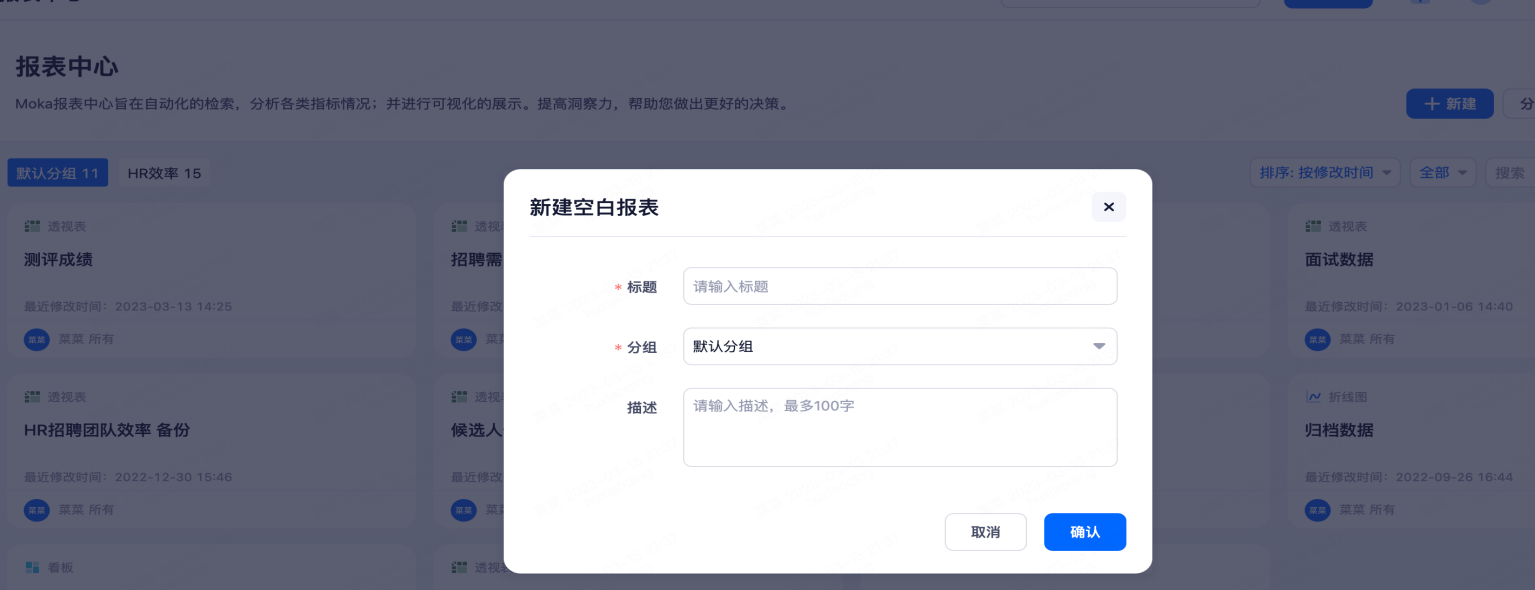This screenshot has height=590, width=1535.
Task: Switch to the HR效率 15 tab
Action: tap(164, 173)
